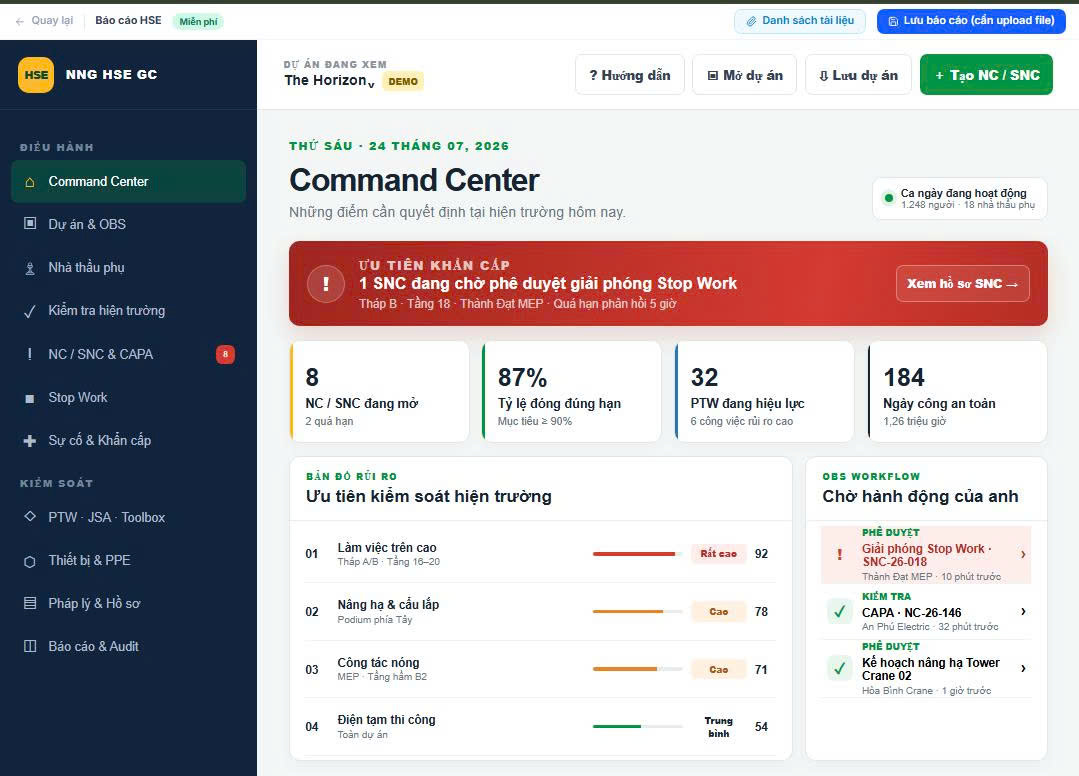Click the Hướng dẫn help button

pos(630,75)
